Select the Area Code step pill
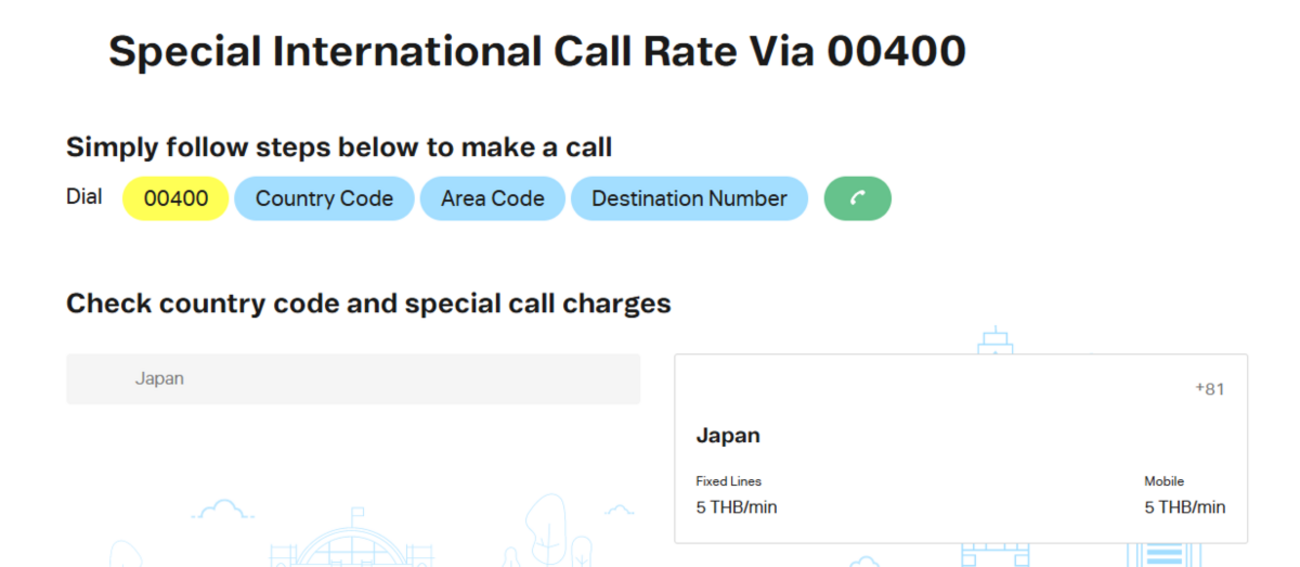The image size is (1300, 567). pos(493,199)
